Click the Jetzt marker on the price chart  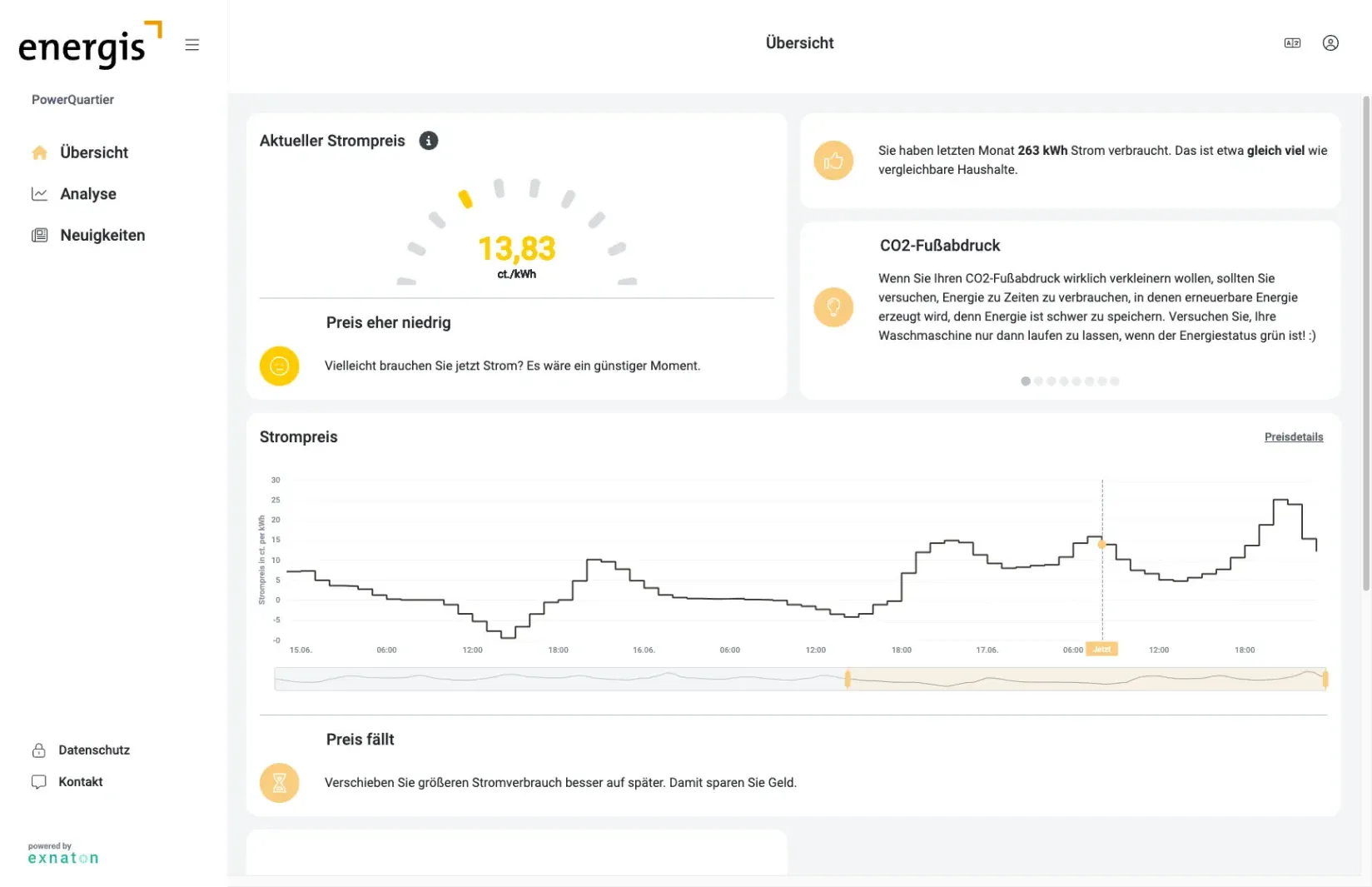pos(1101,649)
